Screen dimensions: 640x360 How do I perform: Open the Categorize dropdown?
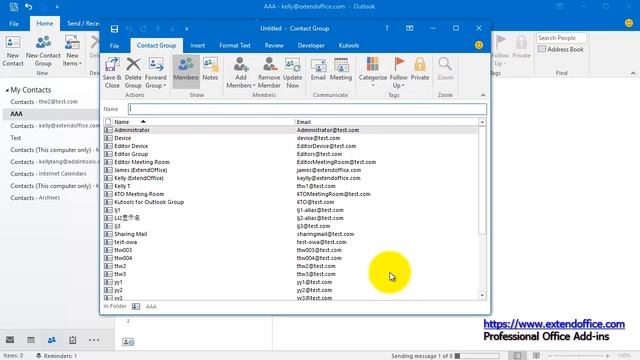click(x=373, y=73)
